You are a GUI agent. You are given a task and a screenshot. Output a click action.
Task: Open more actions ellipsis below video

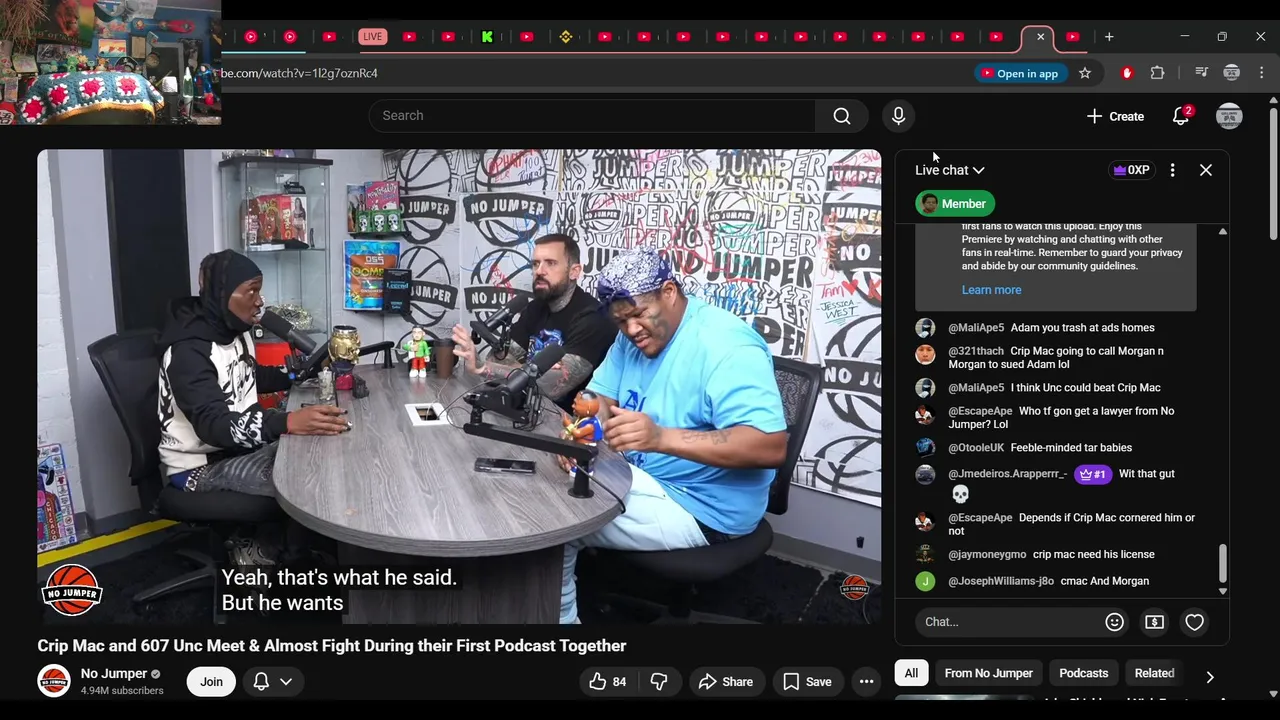point(866,682)
